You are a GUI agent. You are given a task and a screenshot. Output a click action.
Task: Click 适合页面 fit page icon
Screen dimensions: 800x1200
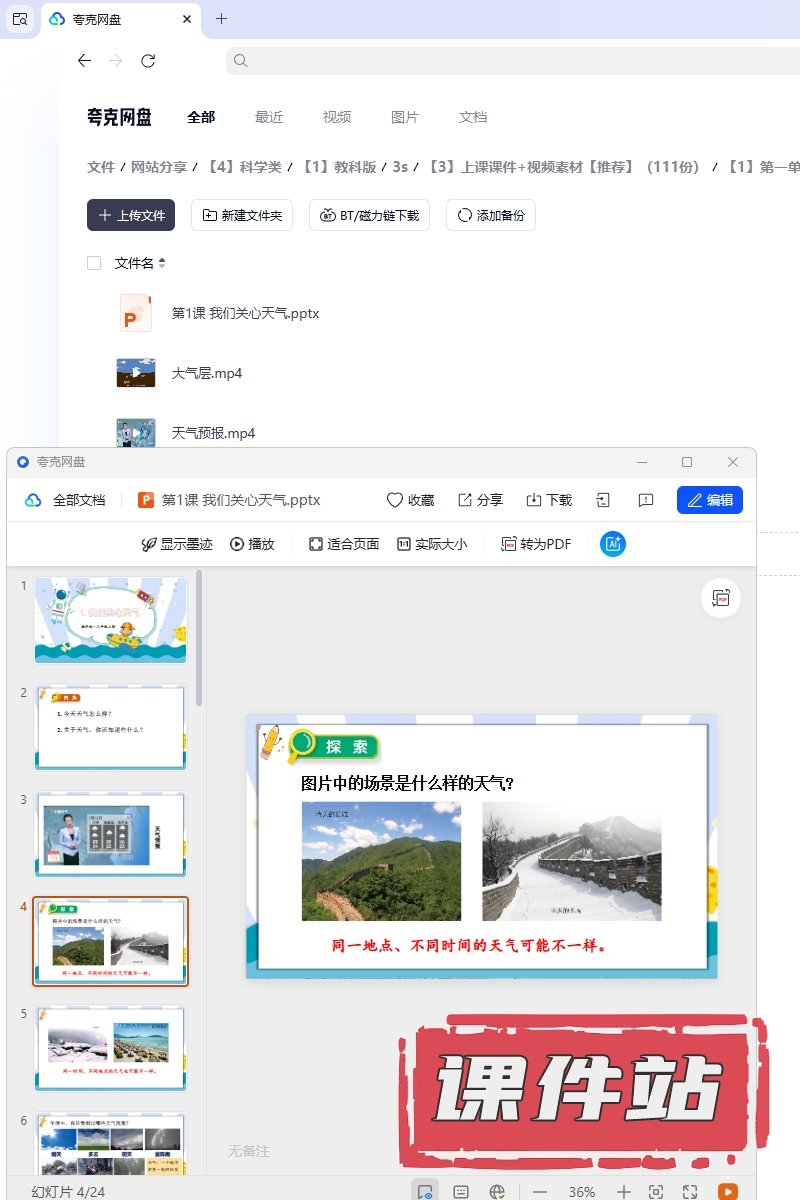click(343, 544)
